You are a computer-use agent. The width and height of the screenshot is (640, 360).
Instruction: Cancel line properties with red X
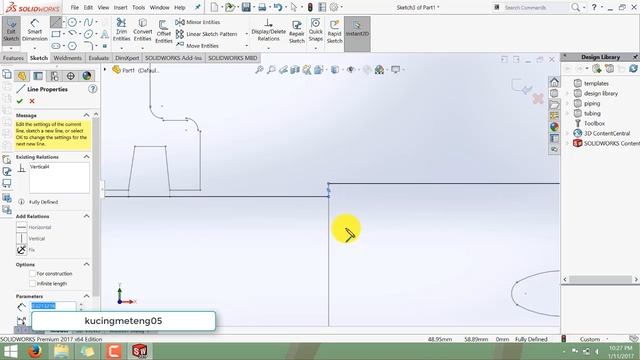[32, 101]
